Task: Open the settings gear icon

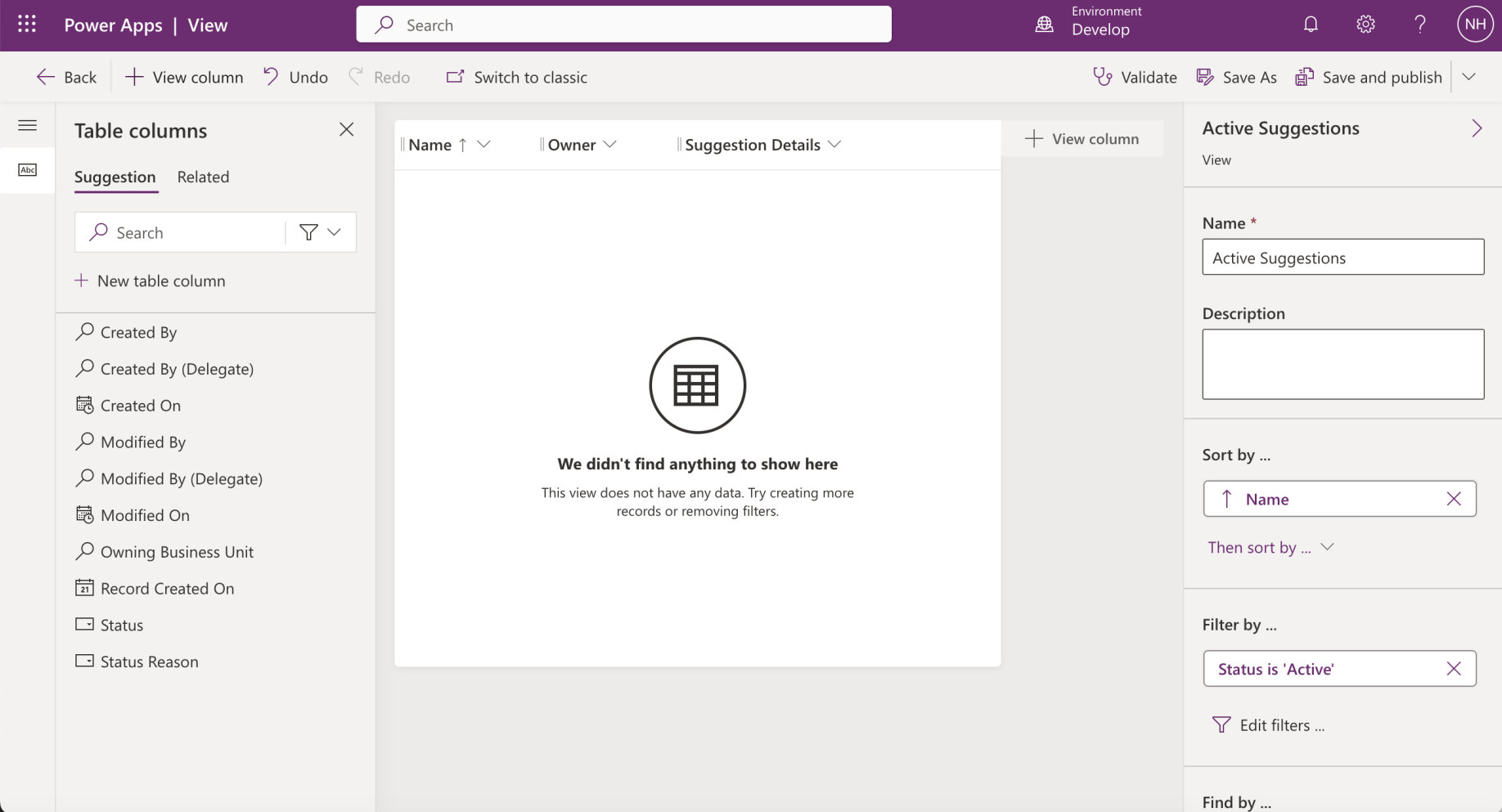Action: (1365, 25)
